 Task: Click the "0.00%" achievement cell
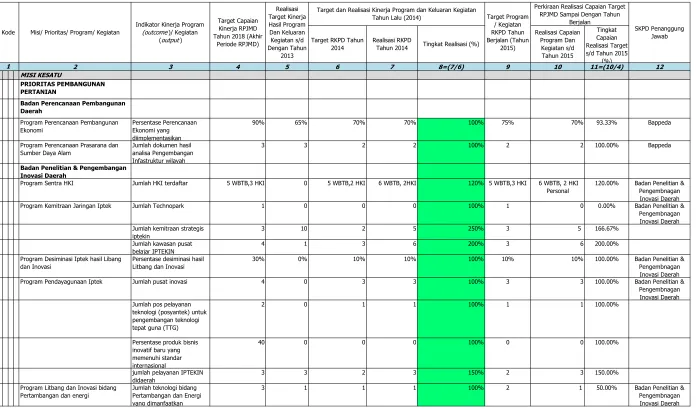(x=607, y=213)
